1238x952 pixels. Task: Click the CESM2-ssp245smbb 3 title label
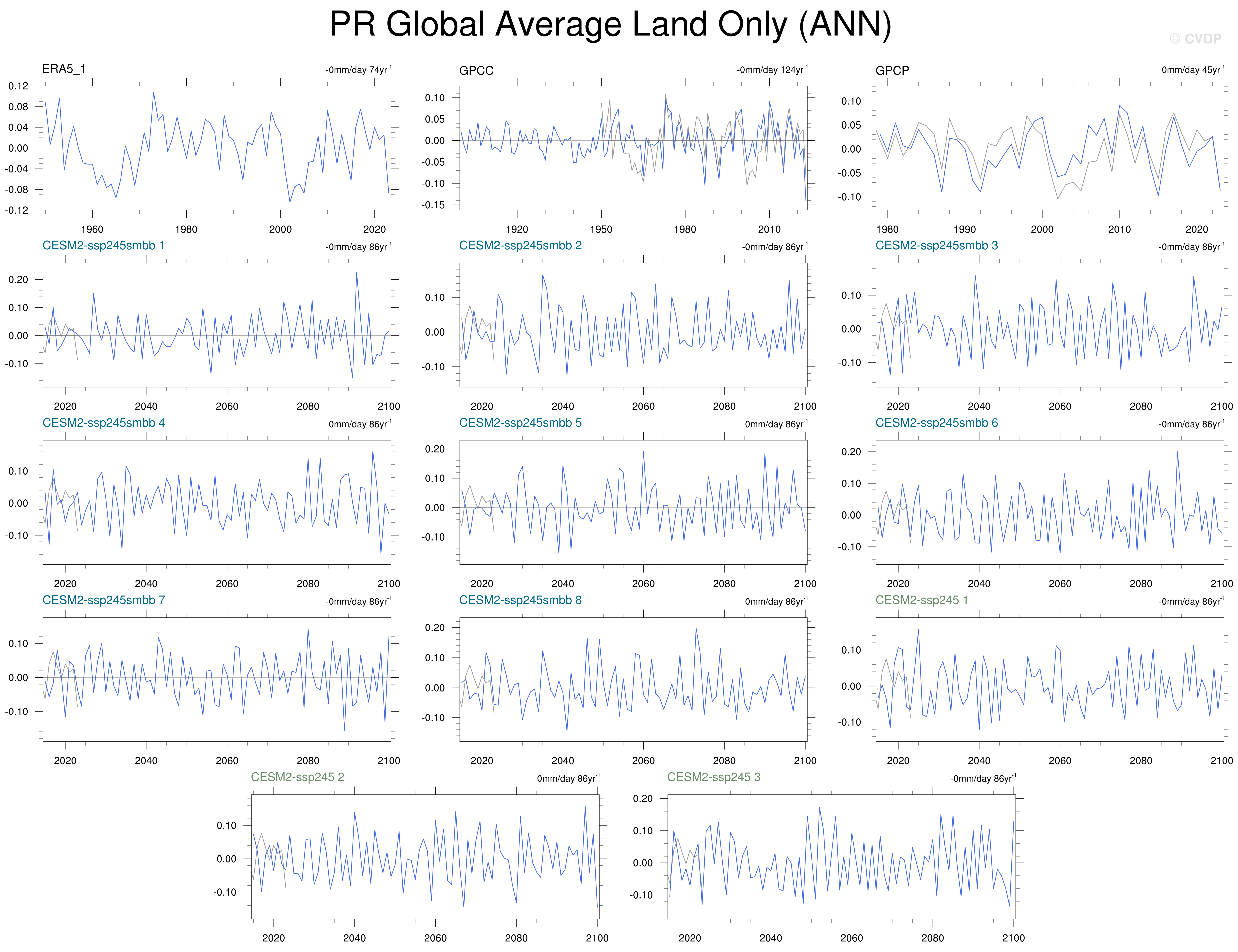coord(936,246)
